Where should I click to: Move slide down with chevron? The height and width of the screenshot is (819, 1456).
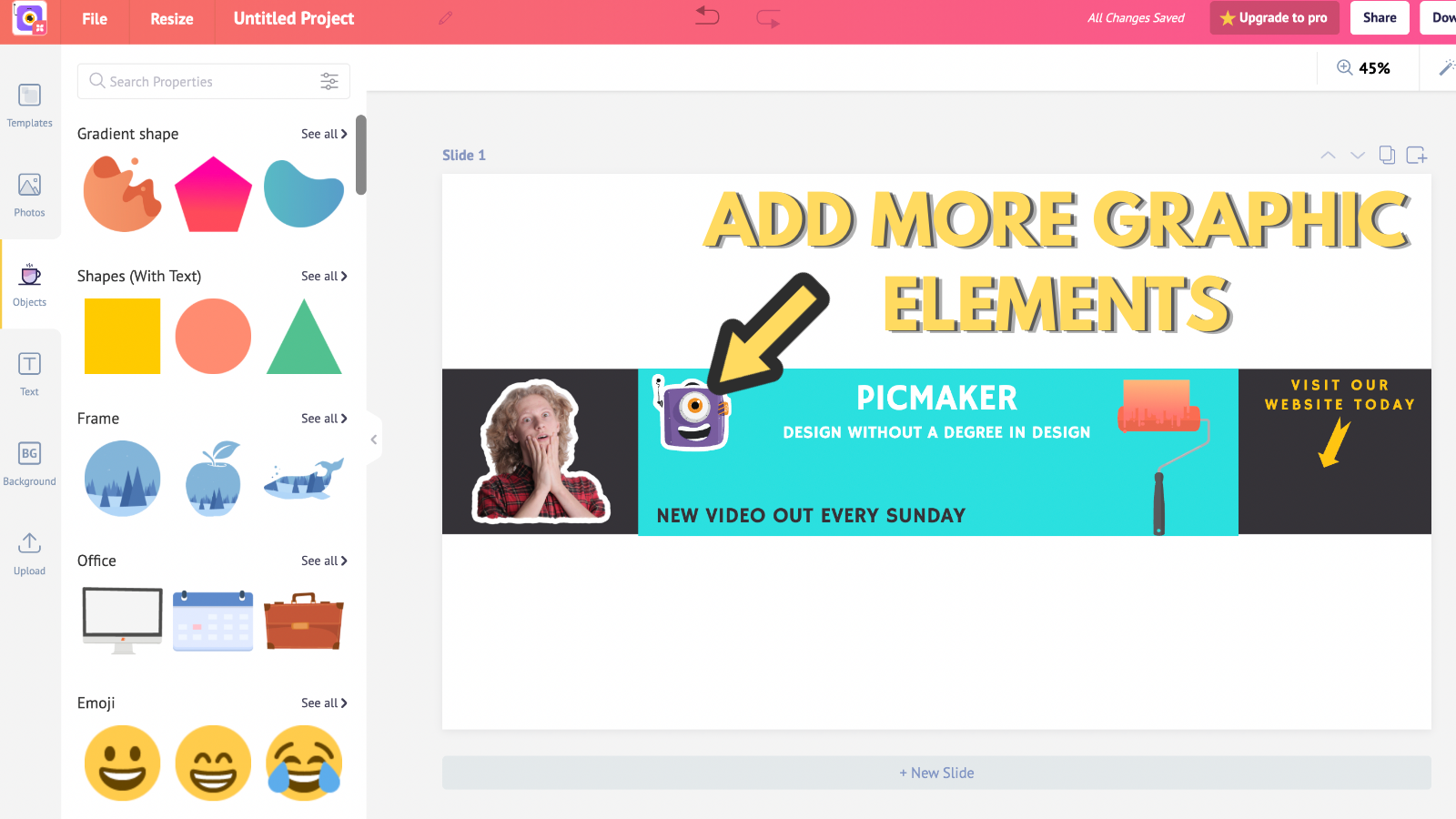[x=1358, y=156]
